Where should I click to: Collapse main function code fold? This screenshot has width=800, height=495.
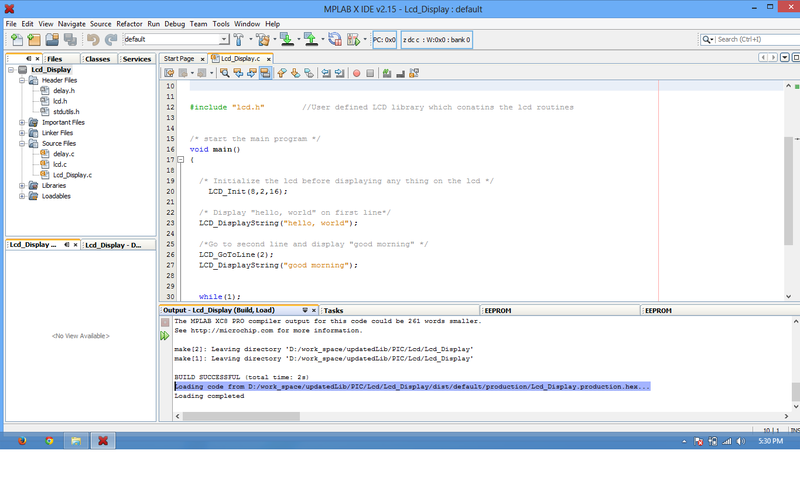click(x=181, y=160)
